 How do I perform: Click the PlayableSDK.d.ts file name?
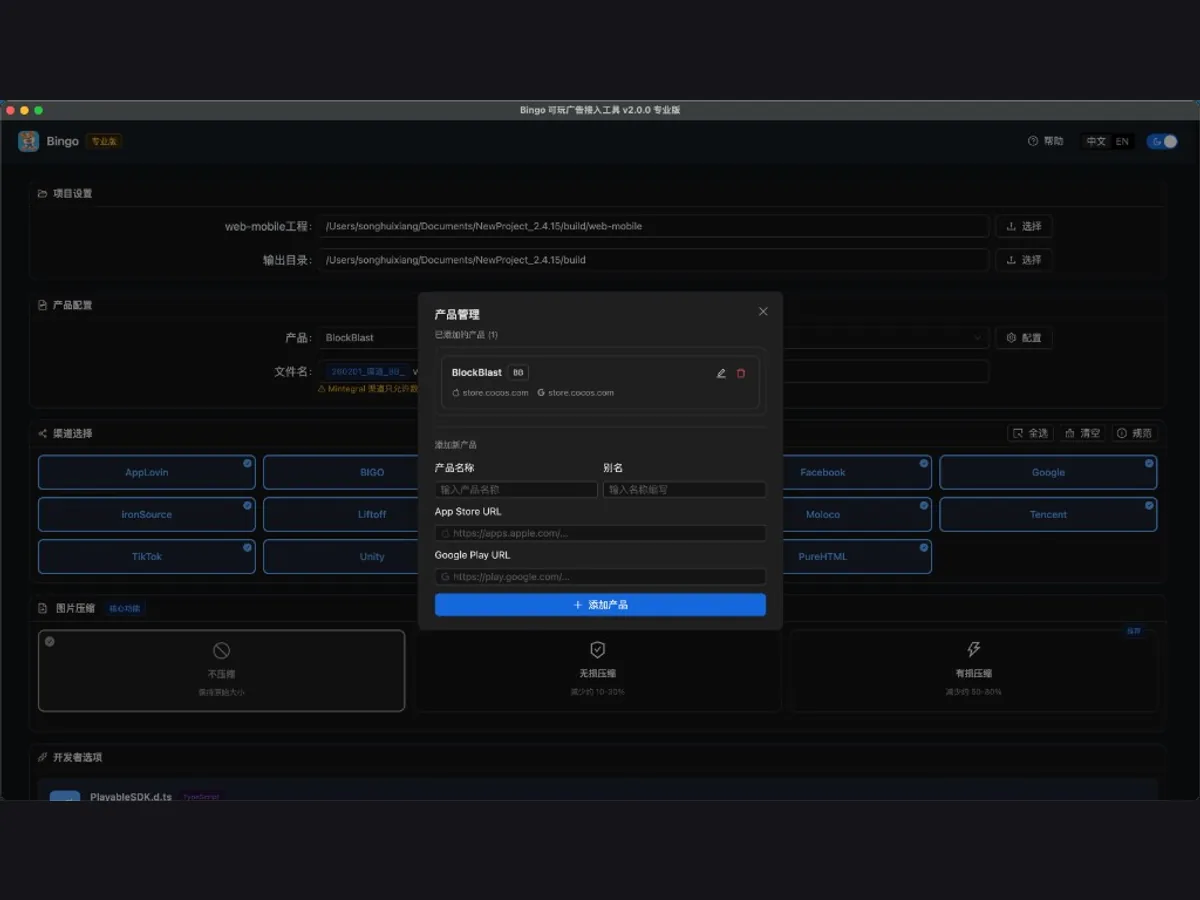(x=131, y=797)
